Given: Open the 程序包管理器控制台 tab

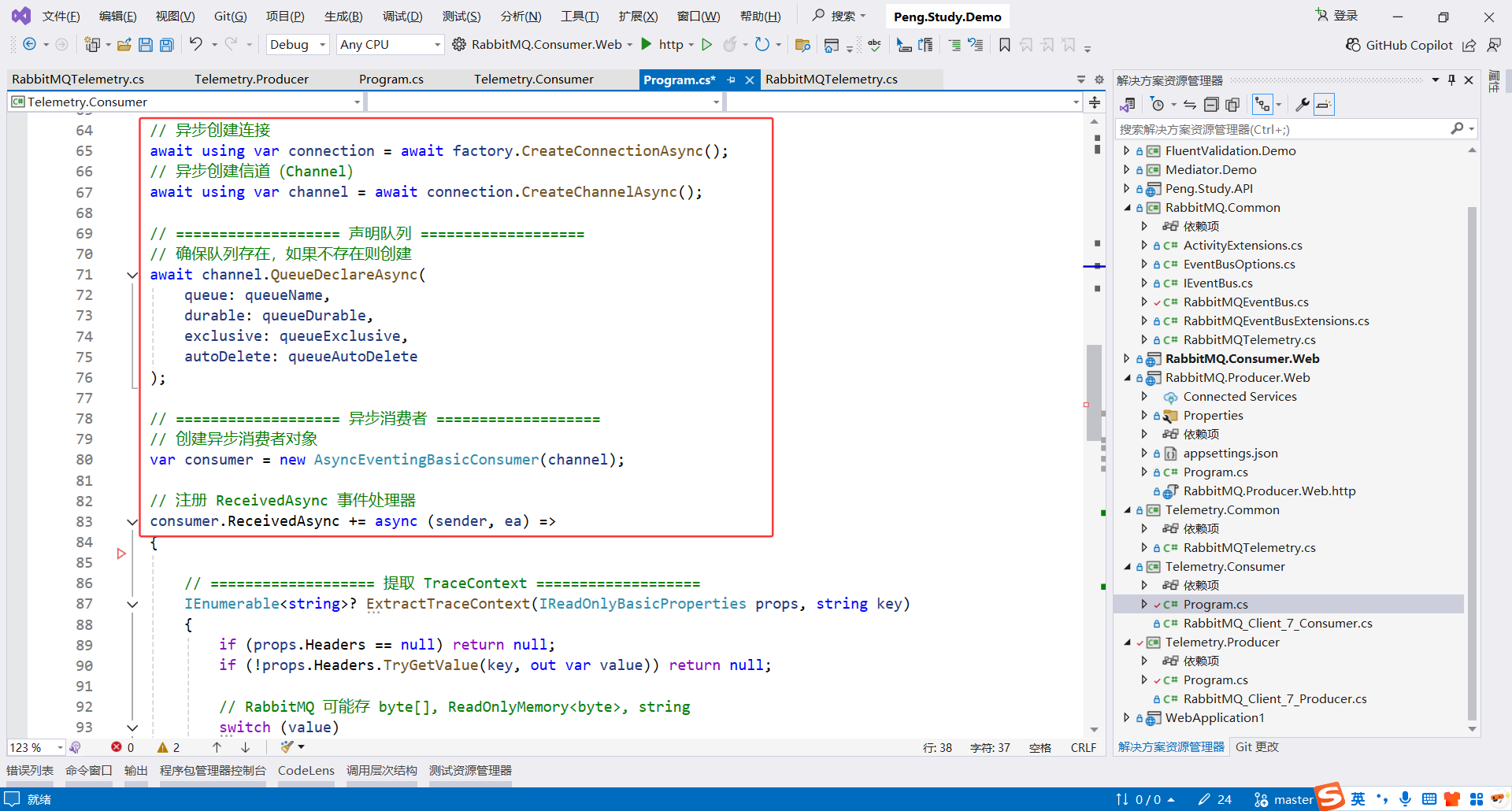Looking at the screenshot, I should pos(213,771).
